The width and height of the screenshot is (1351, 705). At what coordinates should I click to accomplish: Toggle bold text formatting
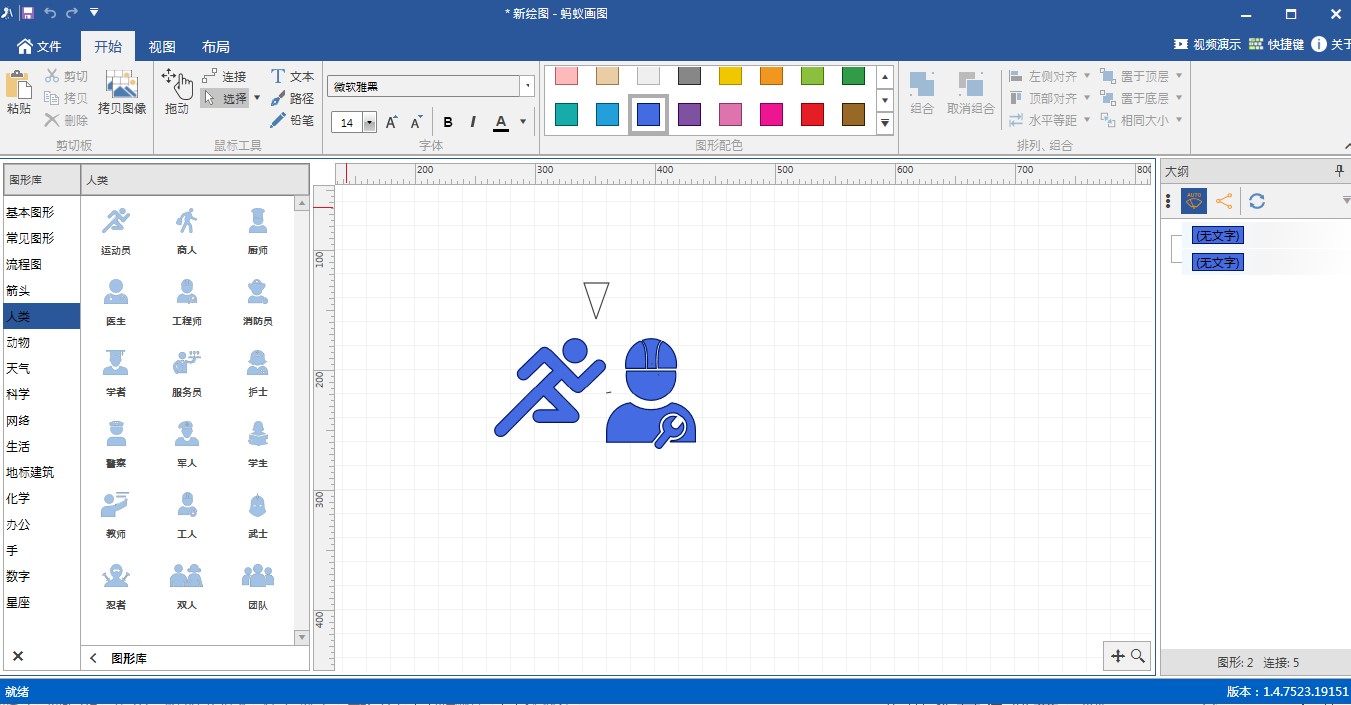(448, 122)
